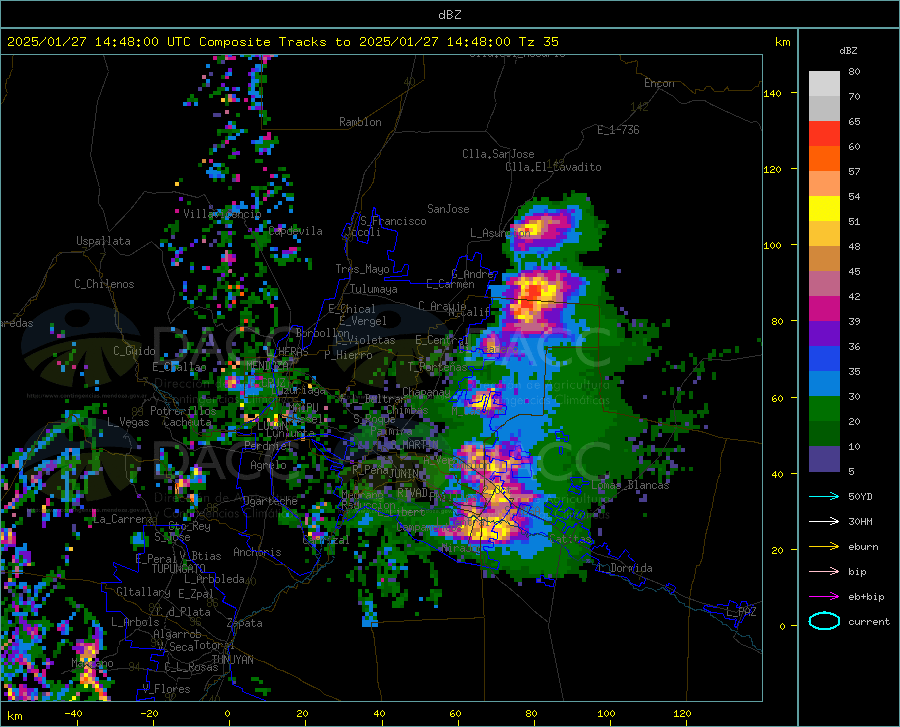Click the '140' tick on the vertical axis
The image size is (900, 727).
773,94
